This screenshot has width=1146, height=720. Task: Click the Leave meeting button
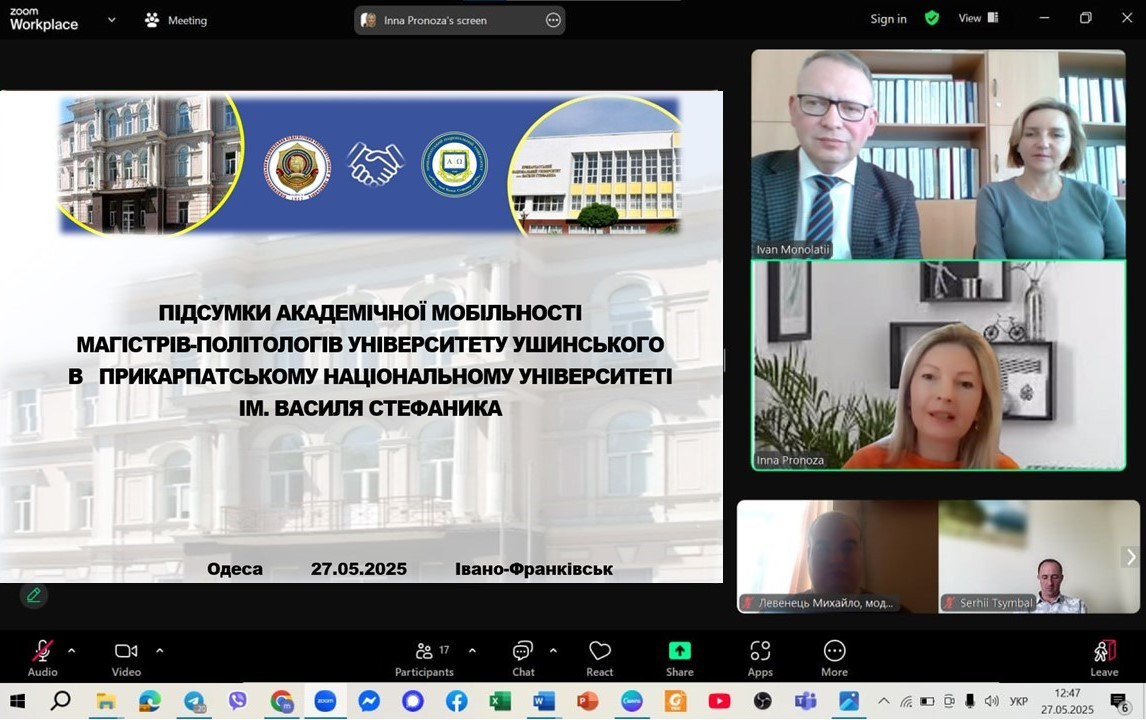click(1104, 658)
